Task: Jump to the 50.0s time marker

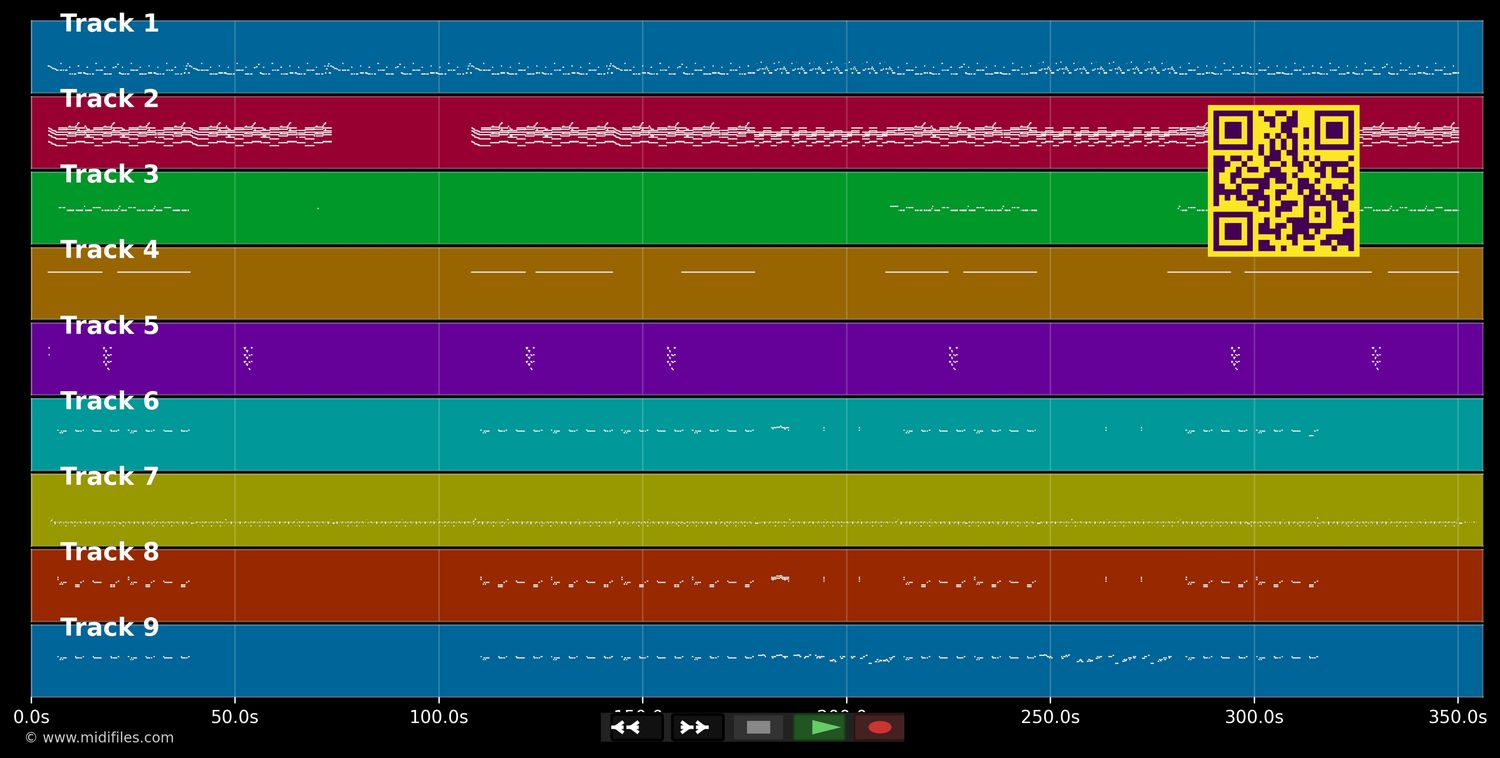Action: [x=234, y=717]
